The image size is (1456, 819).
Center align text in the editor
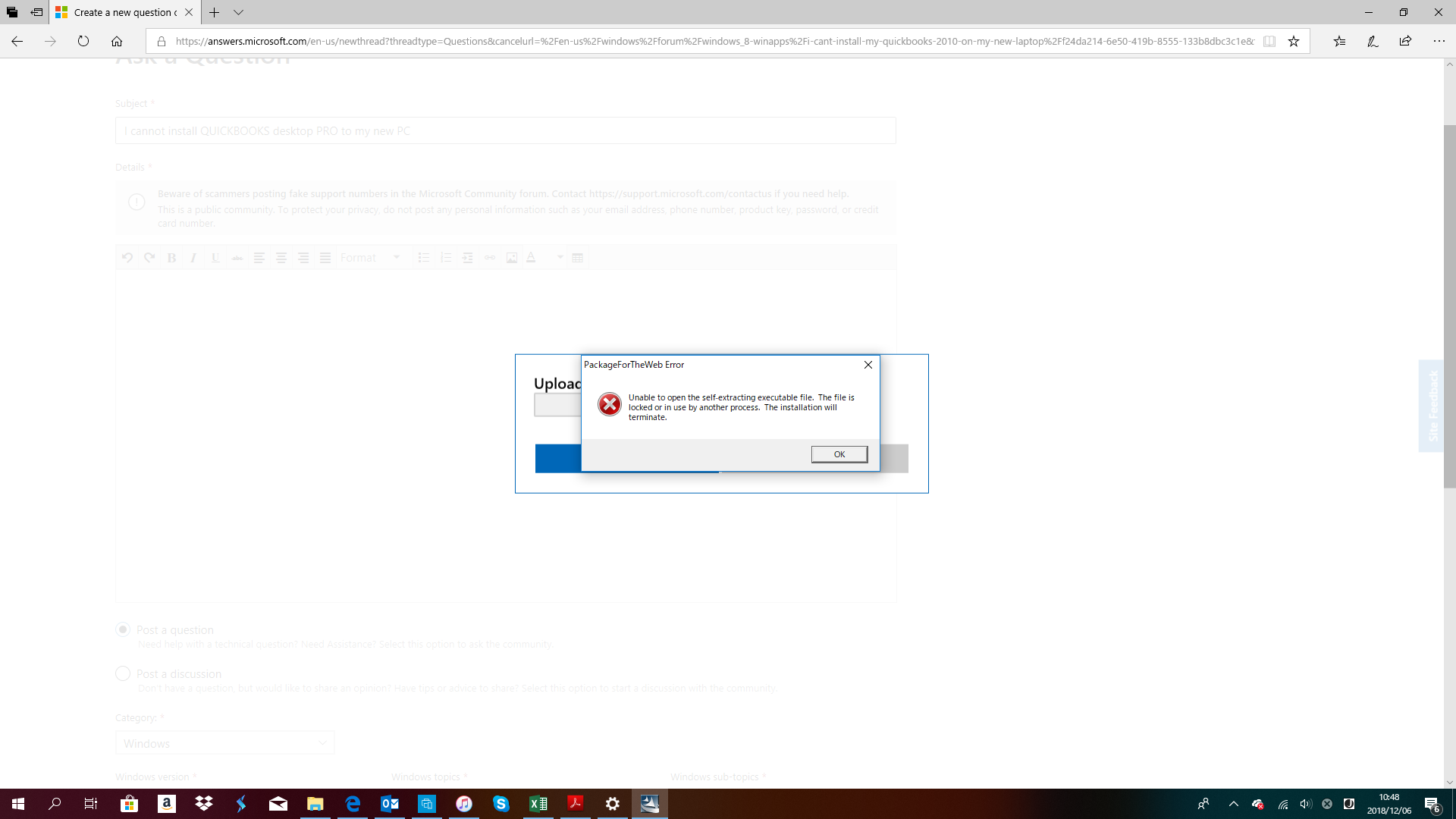pyautogui.click(x=281, y=258)
